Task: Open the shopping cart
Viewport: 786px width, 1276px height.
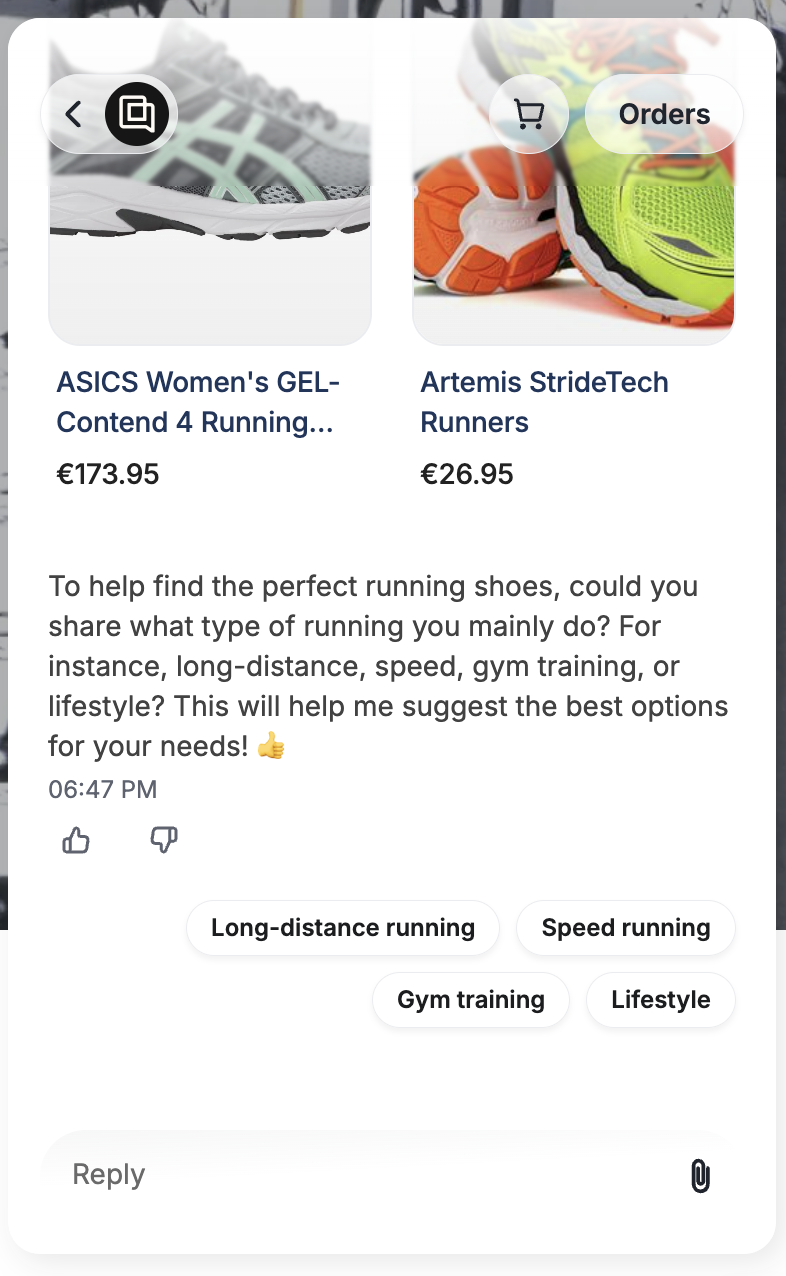Action: (x=528, y=115)
